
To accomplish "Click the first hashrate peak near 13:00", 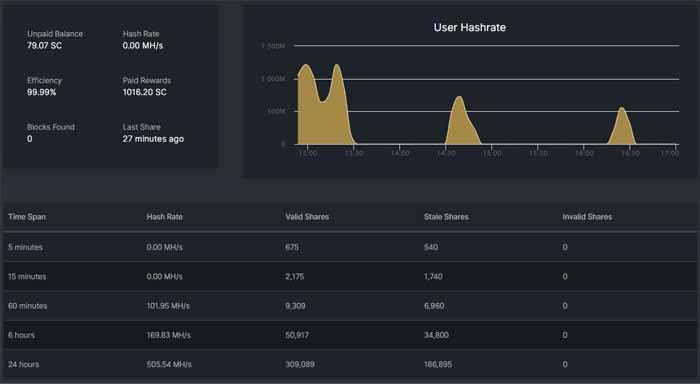I will click(x=306, y=67).
